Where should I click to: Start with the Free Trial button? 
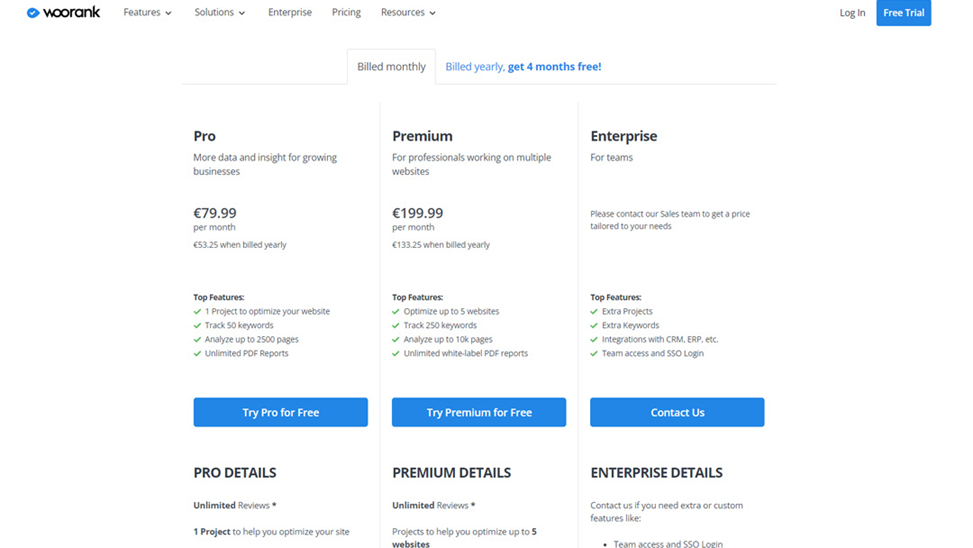click(x=904, y=12)
